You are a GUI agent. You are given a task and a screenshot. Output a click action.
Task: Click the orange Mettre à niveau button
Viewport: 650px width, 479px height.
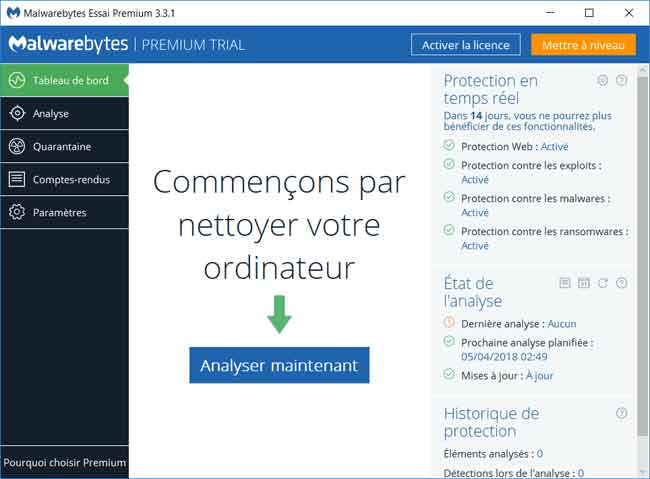point(583,45)
